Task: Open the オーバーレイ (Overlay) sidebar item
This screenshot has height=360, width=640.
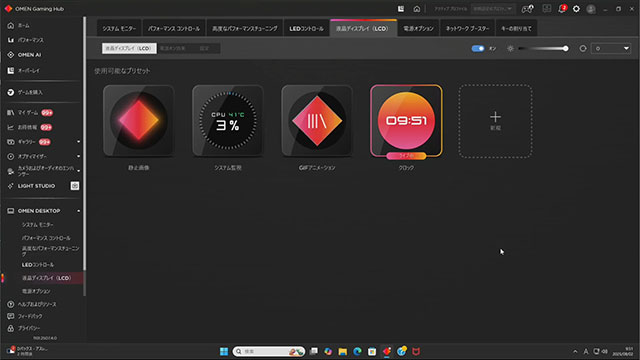Action: (24, 71)
